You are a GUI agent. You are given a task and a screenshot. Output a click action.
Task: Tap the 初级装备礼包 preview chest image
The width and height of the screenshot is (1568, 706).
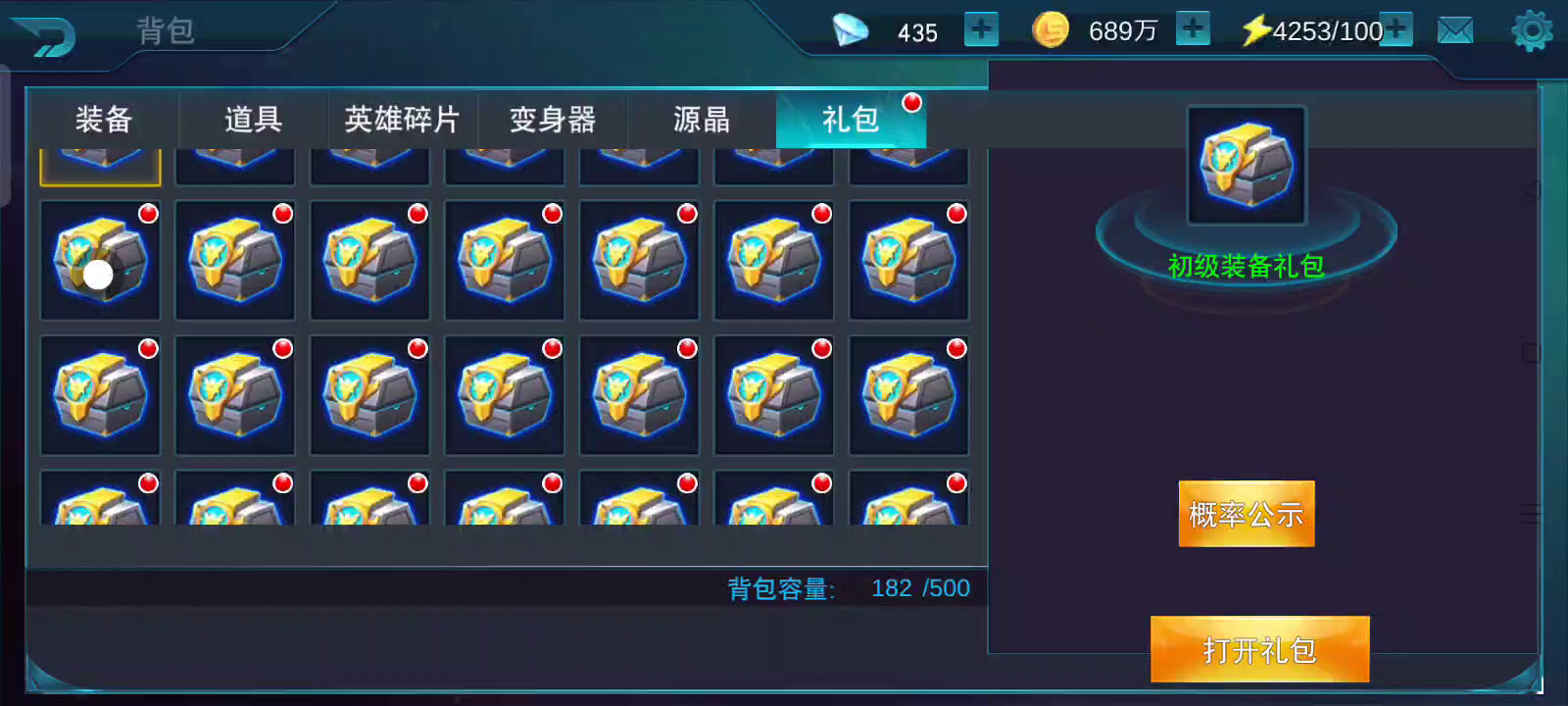point(1247,166)
